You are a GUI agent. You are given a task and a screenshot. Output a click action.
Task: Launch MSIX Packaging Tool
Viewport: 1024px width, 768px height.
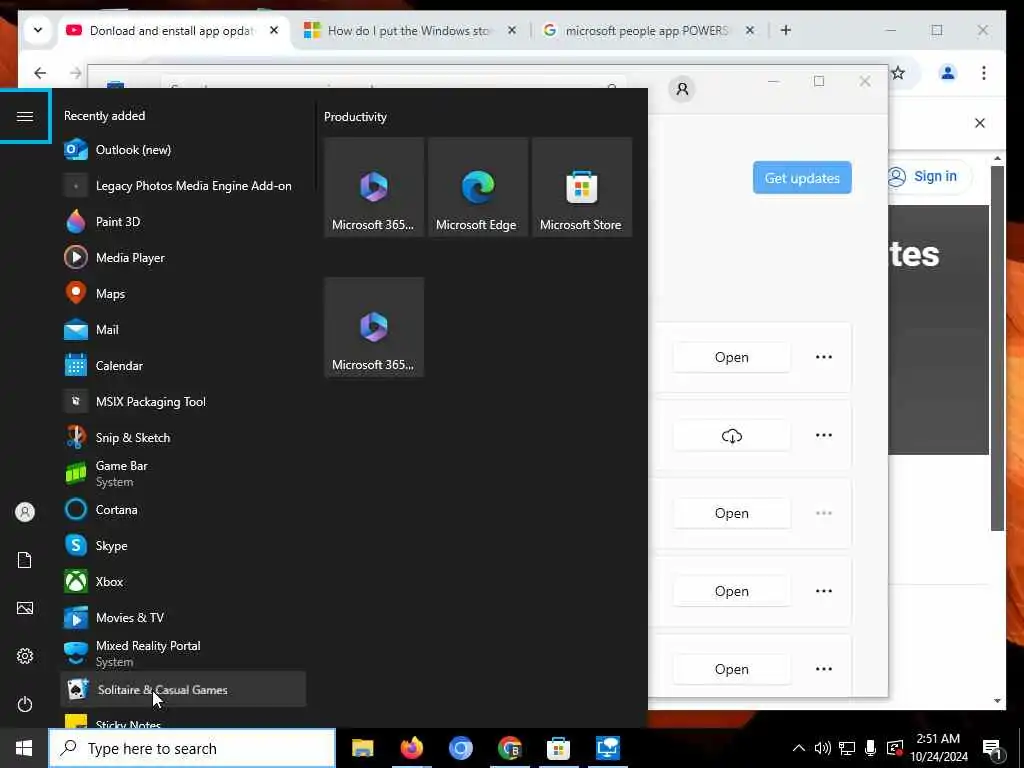click(183, 401)
